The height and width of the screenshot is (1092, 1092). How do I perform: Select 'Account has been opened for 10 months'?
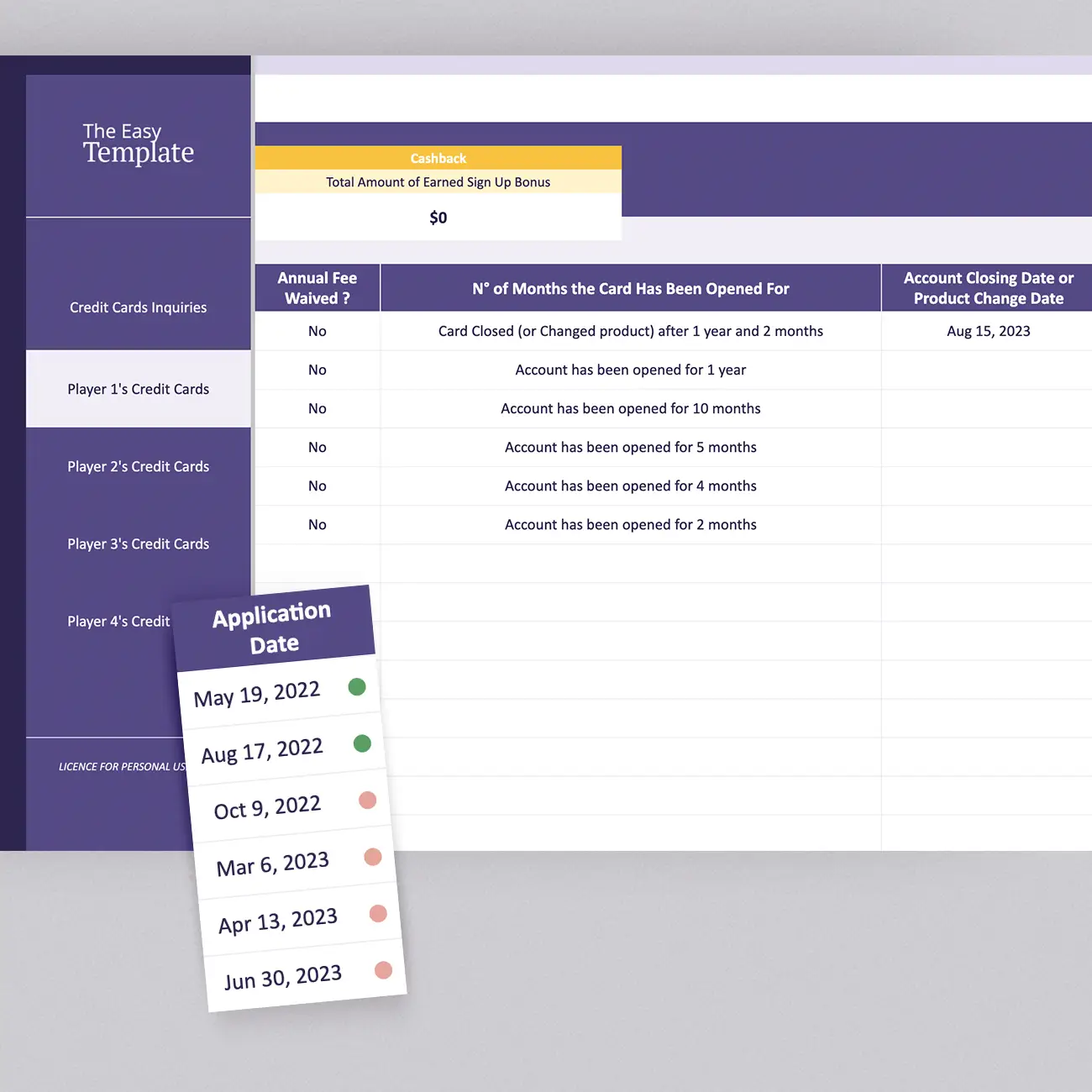631,408
